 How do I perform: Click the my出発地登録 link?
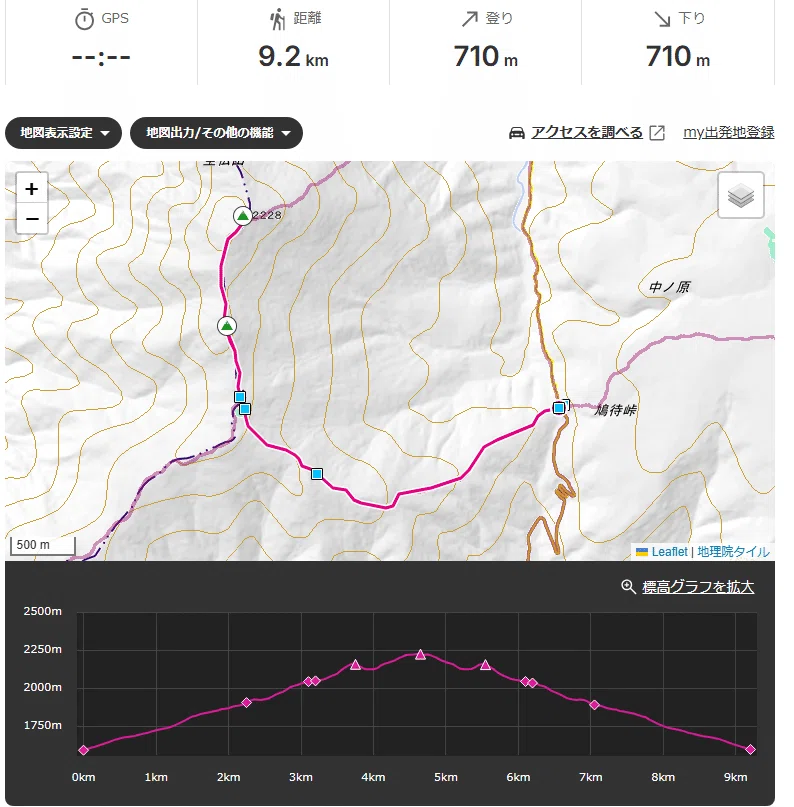(x=729, y=133)
